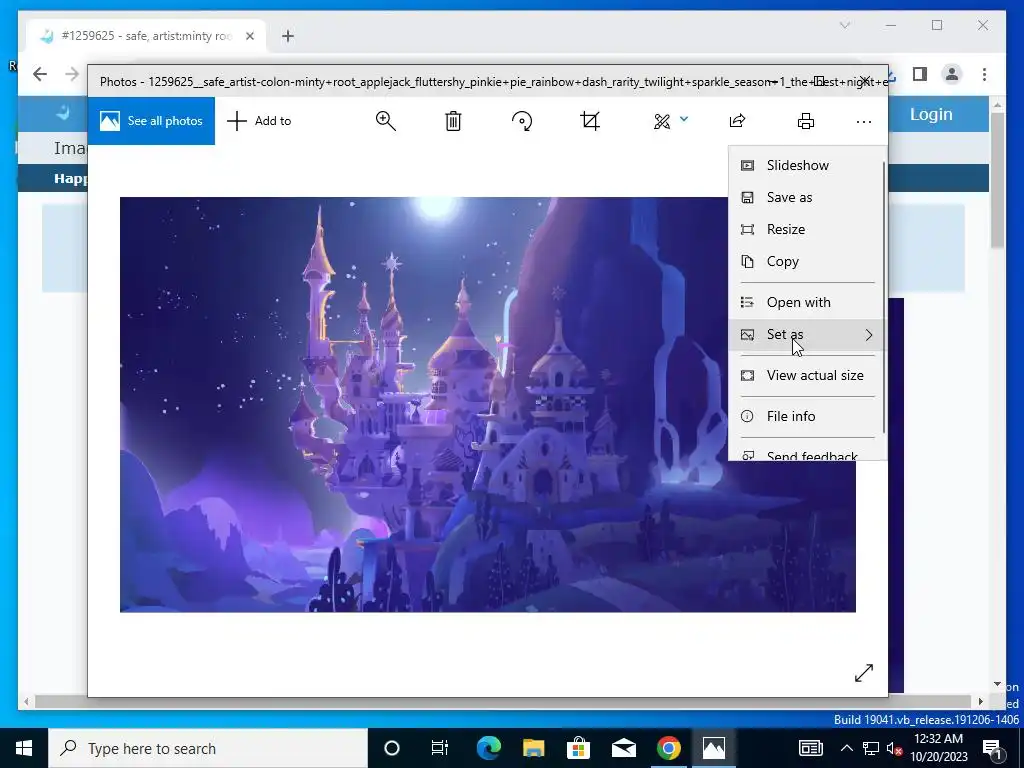Click the taskbar search box

(208, 748)
